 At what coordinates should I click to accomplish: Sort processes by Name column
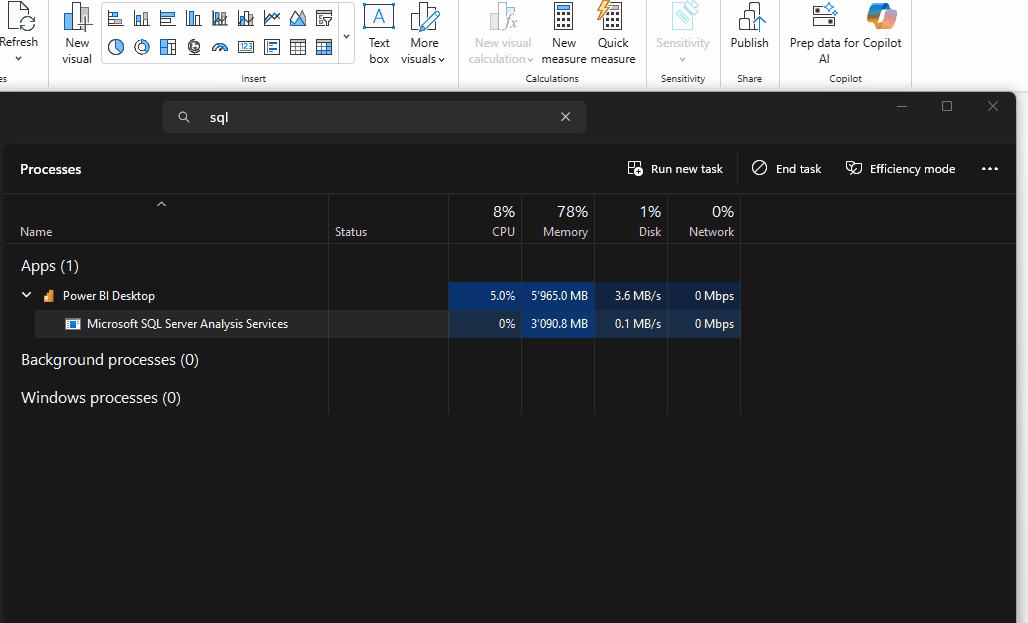(x=36, y=231)
